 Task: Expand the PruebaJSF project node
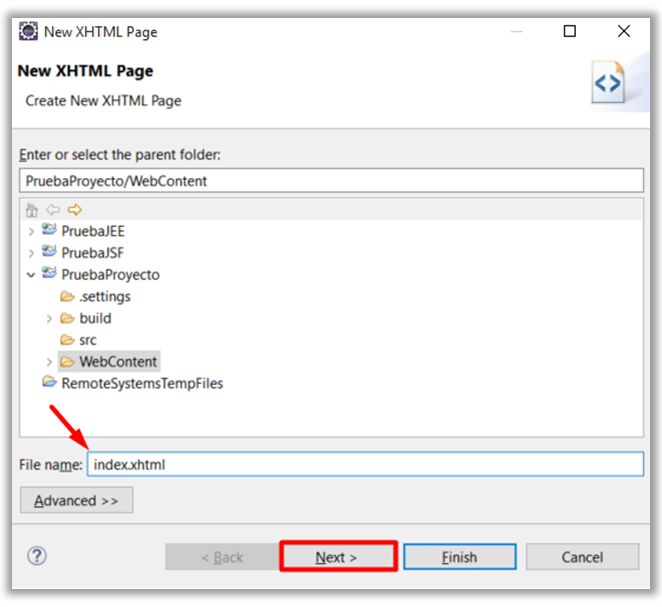click(x=30, y=253)
